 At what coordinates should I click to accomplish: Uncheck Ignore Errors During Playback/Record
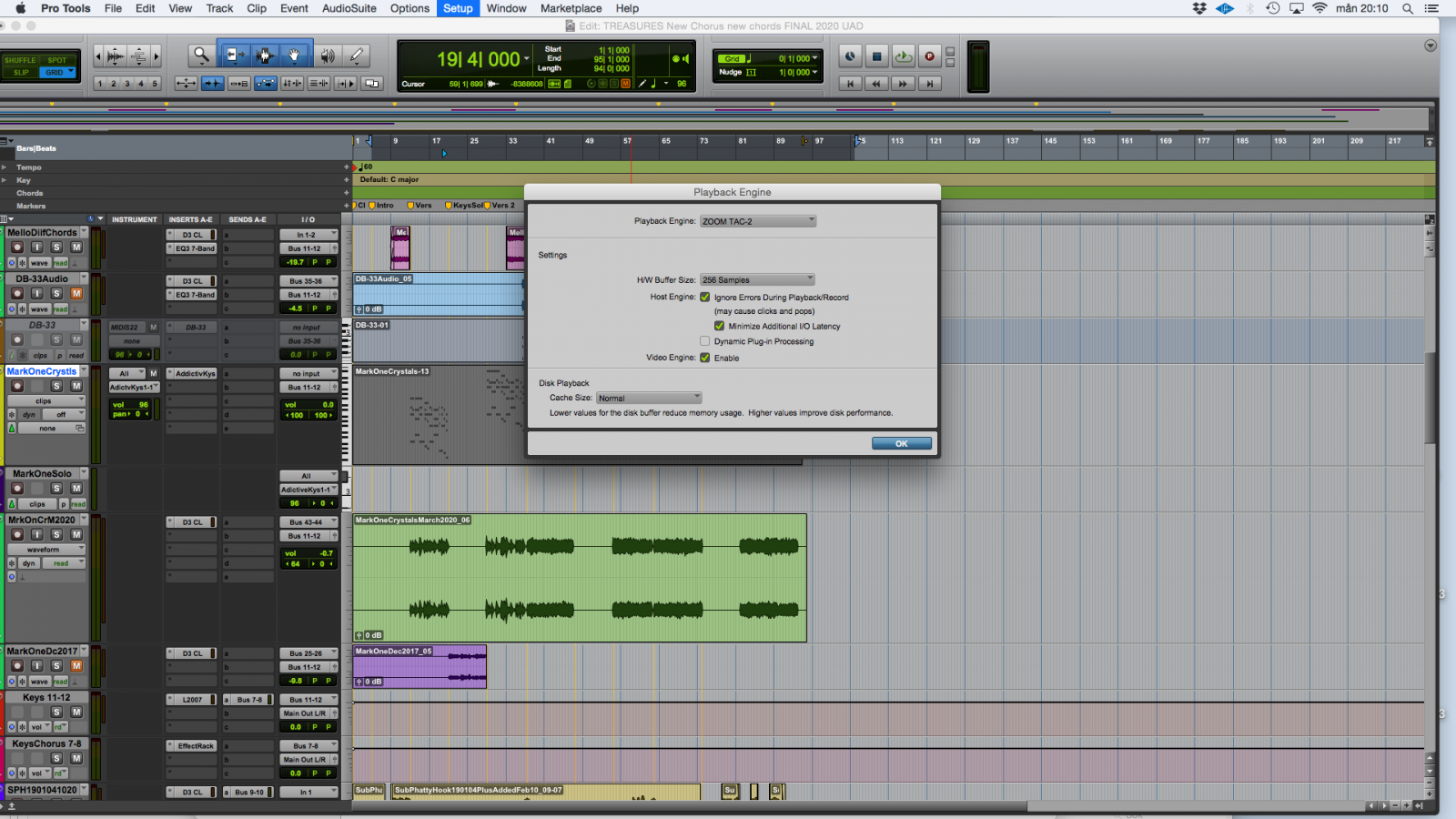tap(704, 297)
